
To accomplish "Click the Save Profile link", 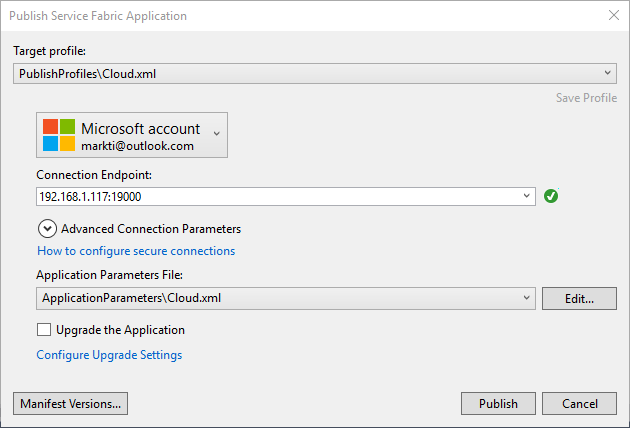I will pos(586,98).
